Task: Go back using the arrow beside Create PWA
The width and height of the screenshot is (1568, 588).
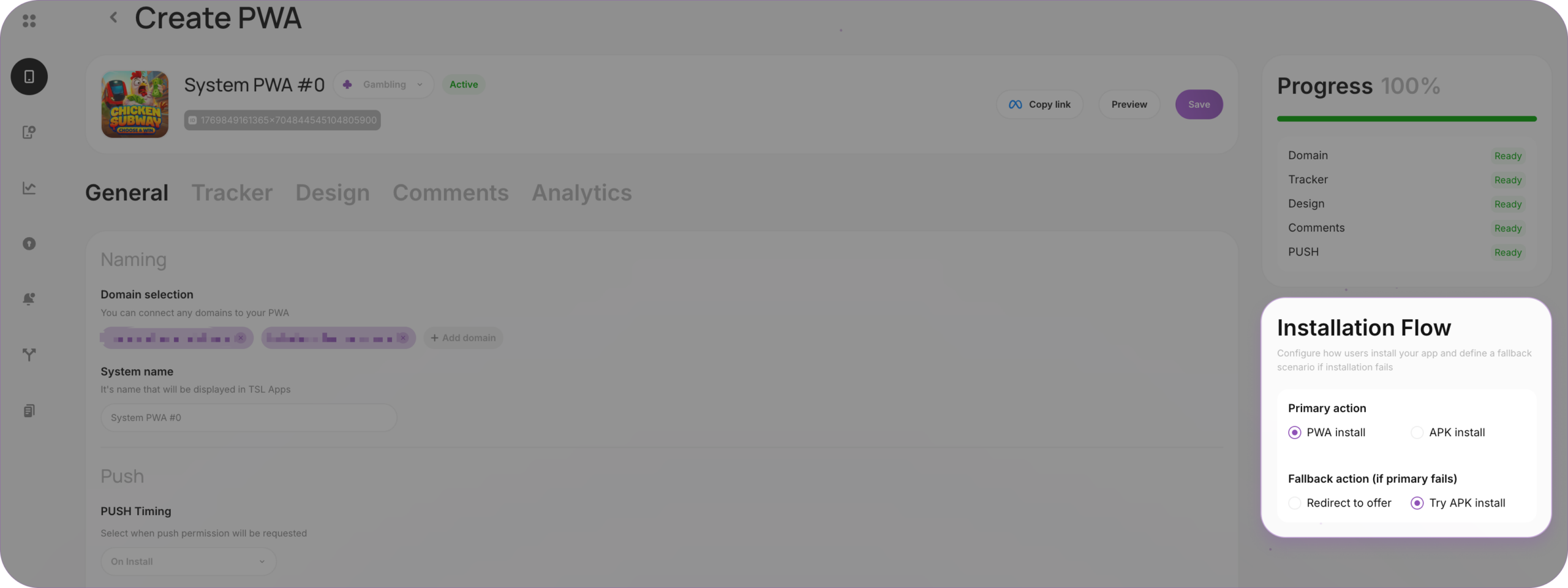Action: pyautogui.click(x=113, y=18)
